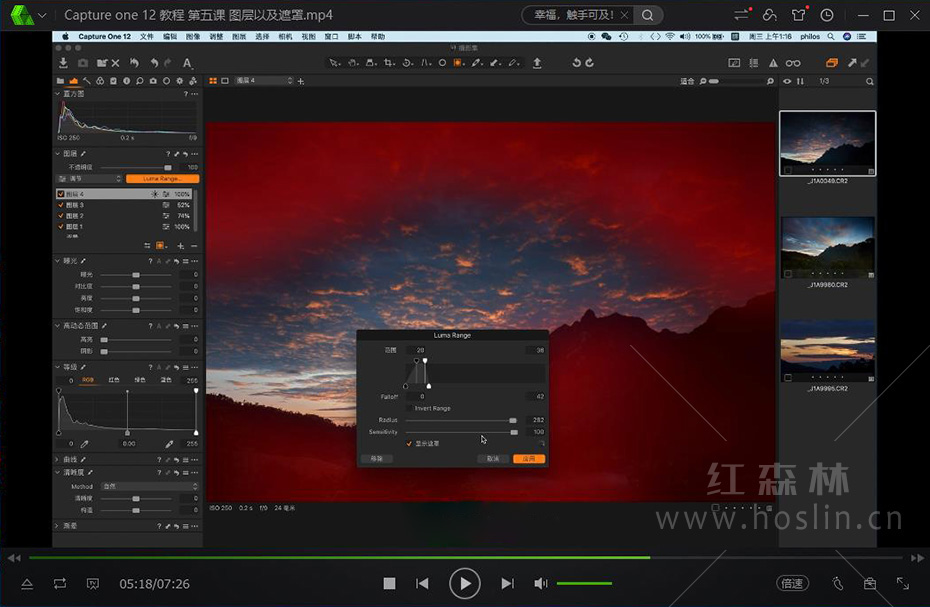Delete layer with the minus button
The width and height of the screenshot is (930, 607).
pyautogui.click(x=194, y=246)
